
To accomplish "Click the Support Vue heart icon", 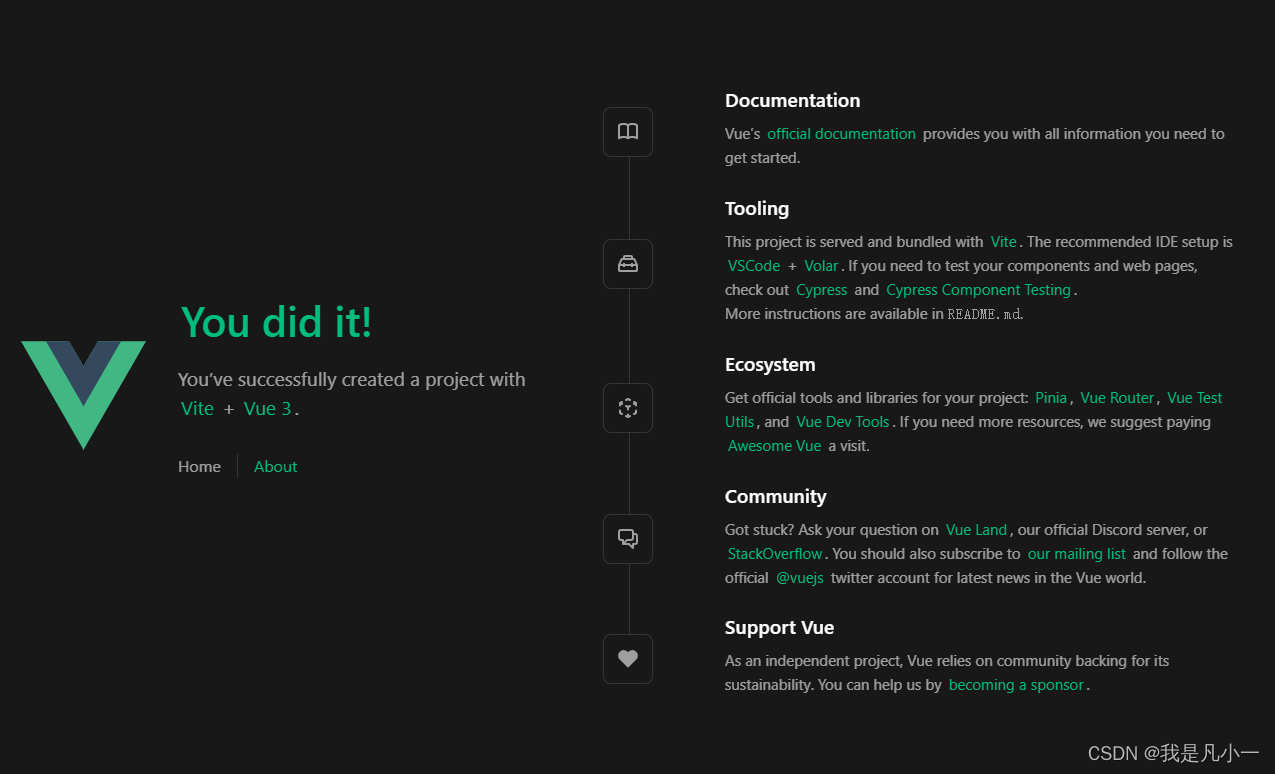I will tap(627, 658).
